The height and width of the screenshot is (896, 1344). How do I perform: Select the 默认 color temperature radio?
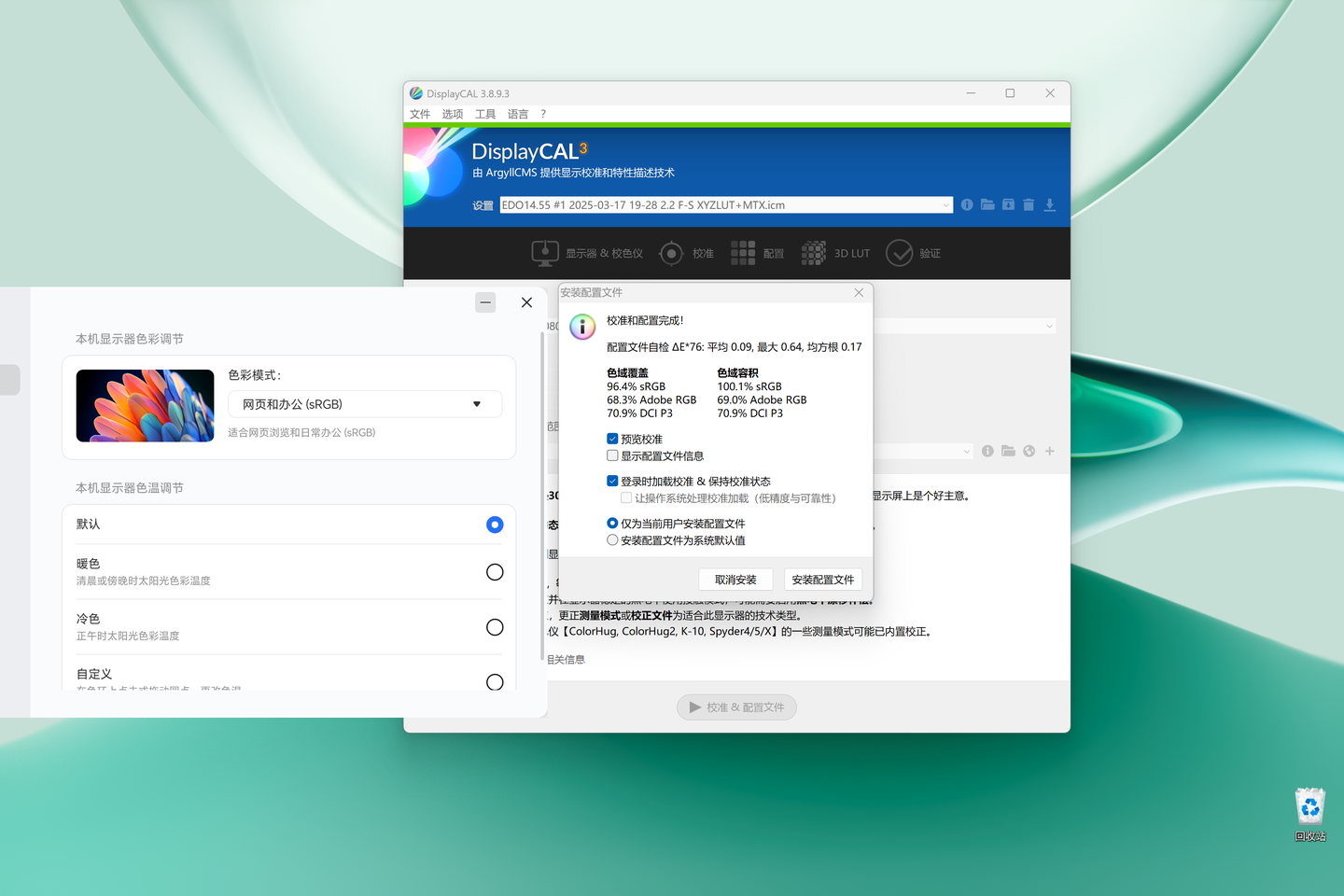point(495,525)
